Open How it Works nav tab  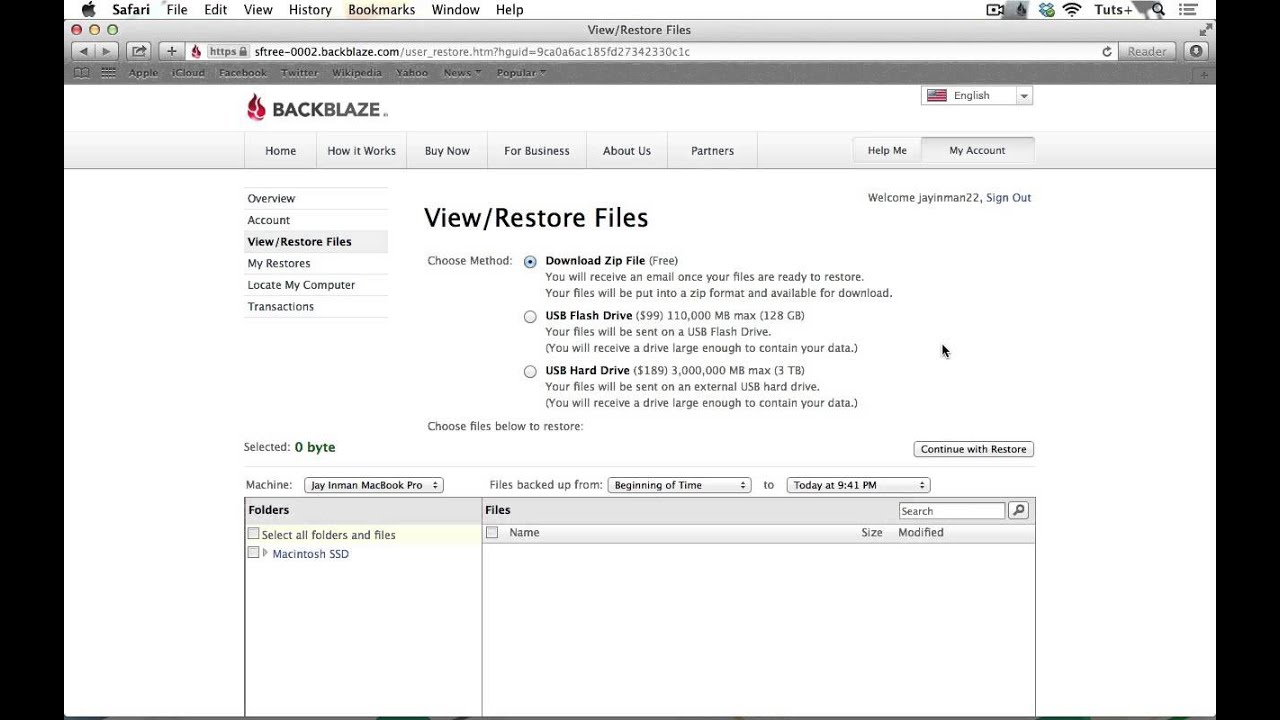click(362, 151)
